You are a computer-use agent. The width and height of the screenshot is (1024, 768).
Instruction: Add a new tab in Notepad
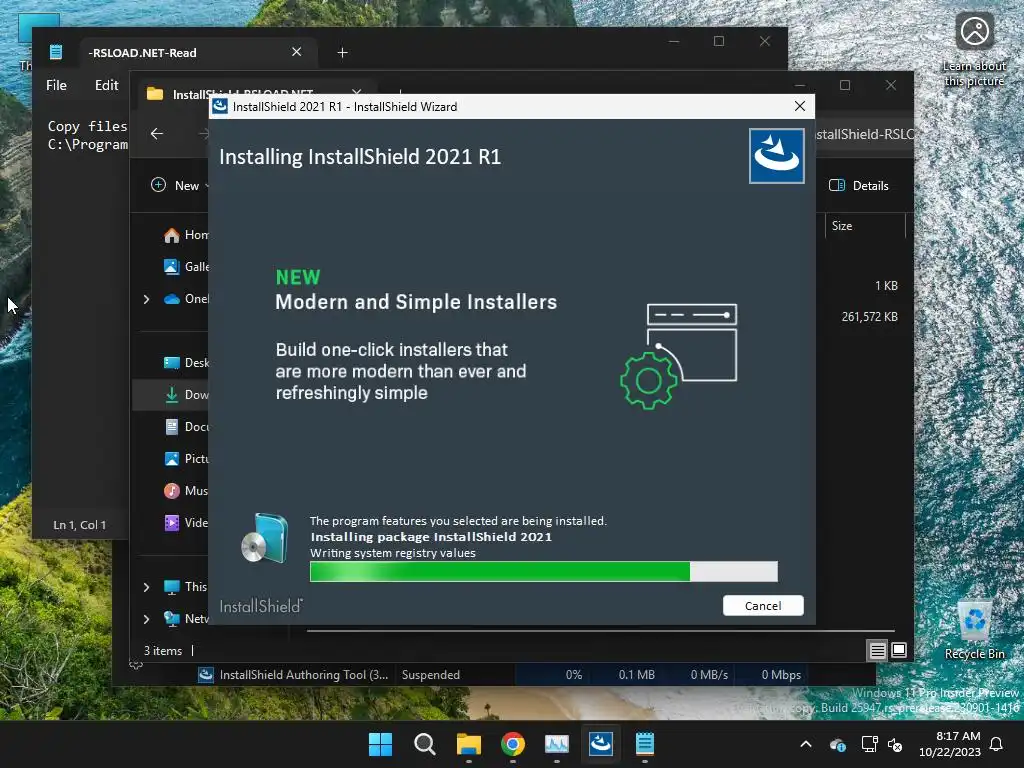[x=342, y=52]
